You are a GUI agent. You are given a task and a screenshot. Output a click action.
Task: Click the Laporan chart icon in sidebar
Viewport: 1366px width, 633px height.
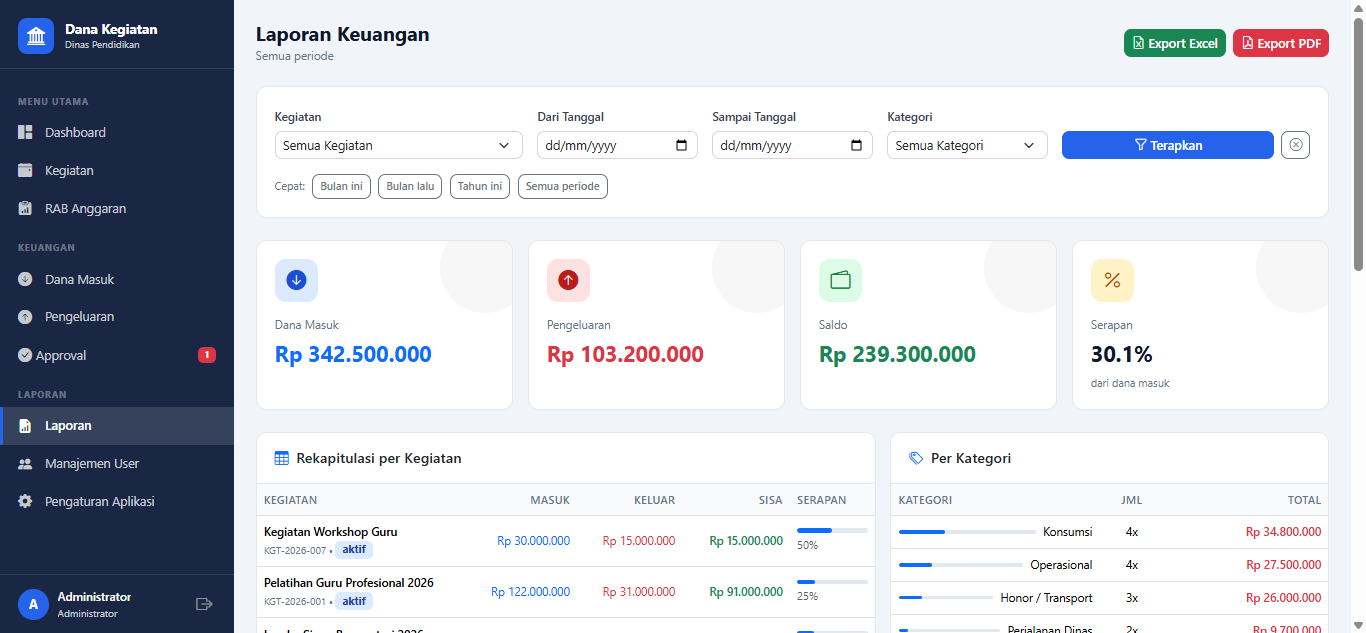25,426
